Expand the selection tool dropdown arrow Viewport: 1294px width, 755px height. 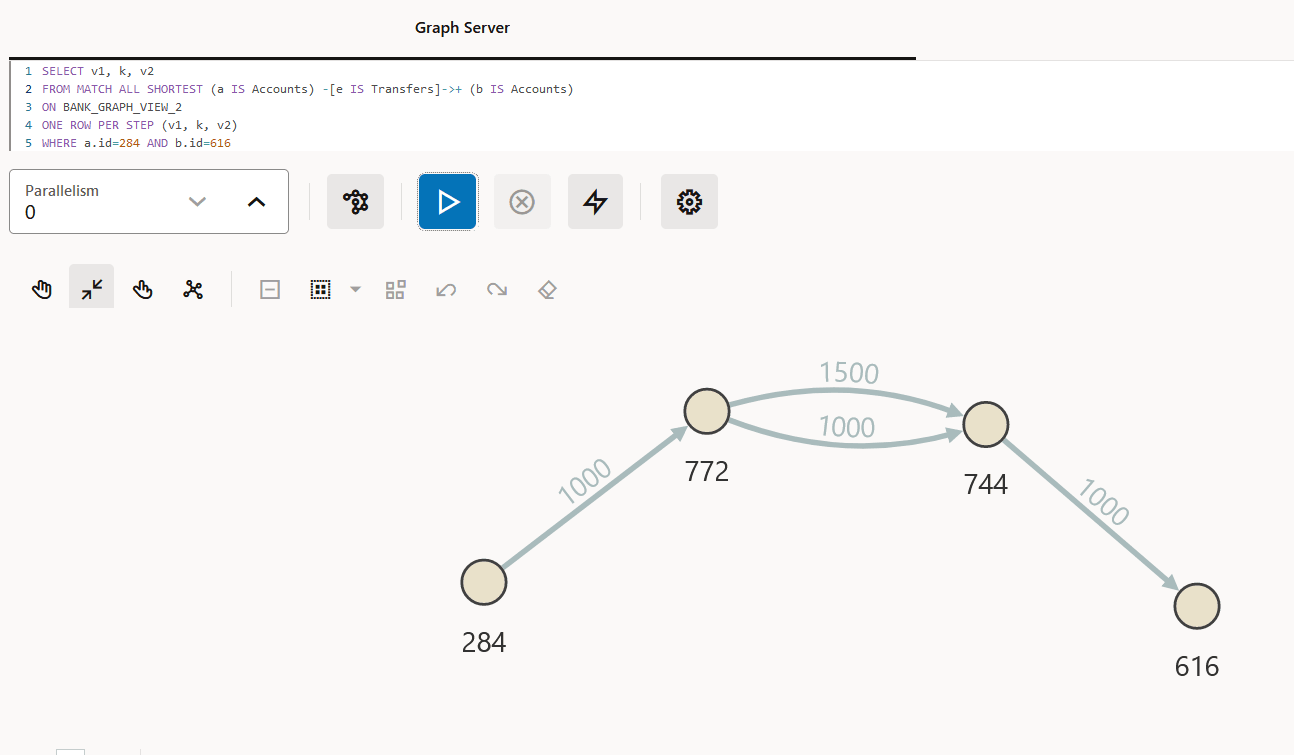[355, 289]
